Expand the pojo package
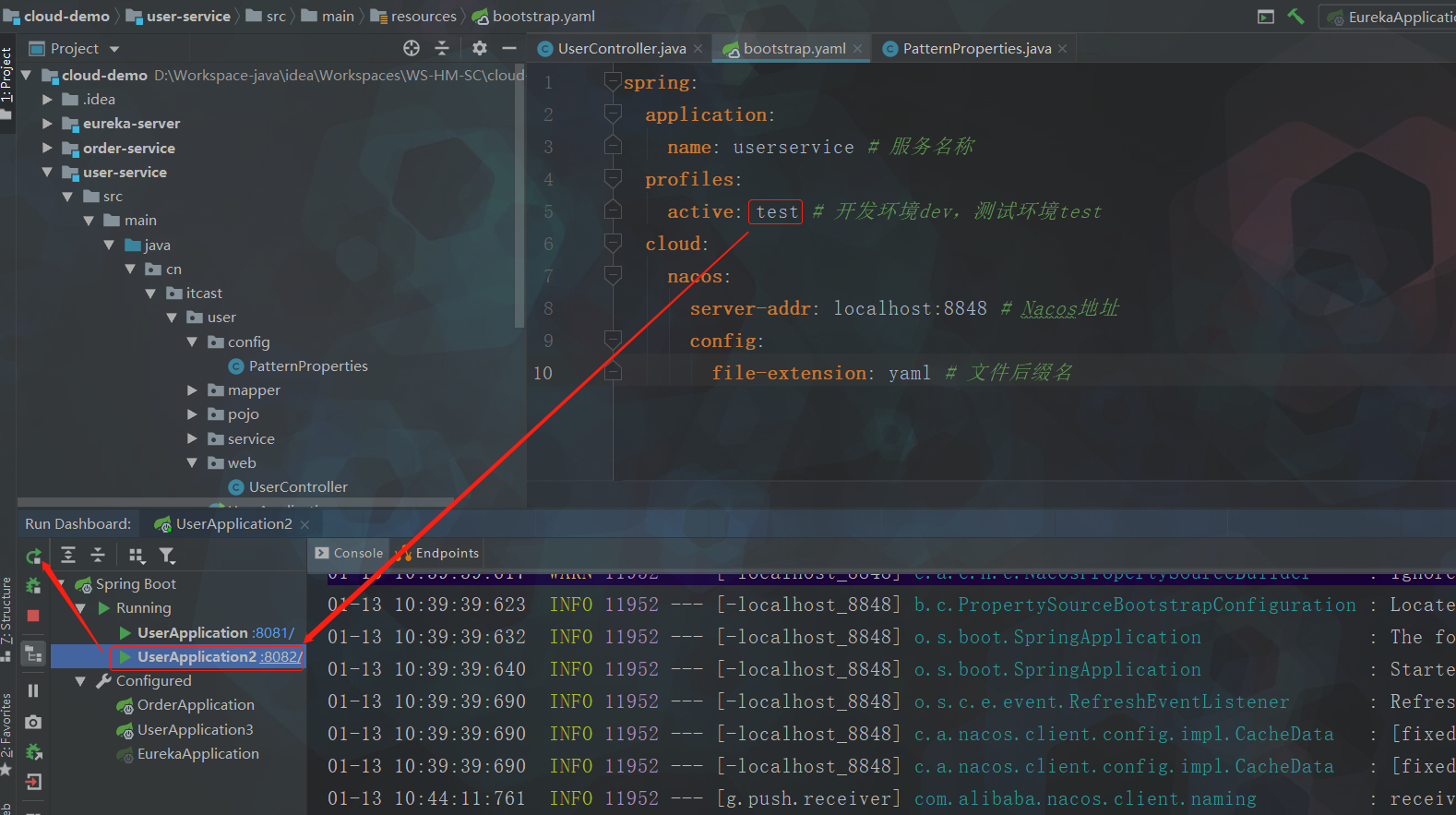This screenshot has width=1456, height=815. [x=193, y=414]
